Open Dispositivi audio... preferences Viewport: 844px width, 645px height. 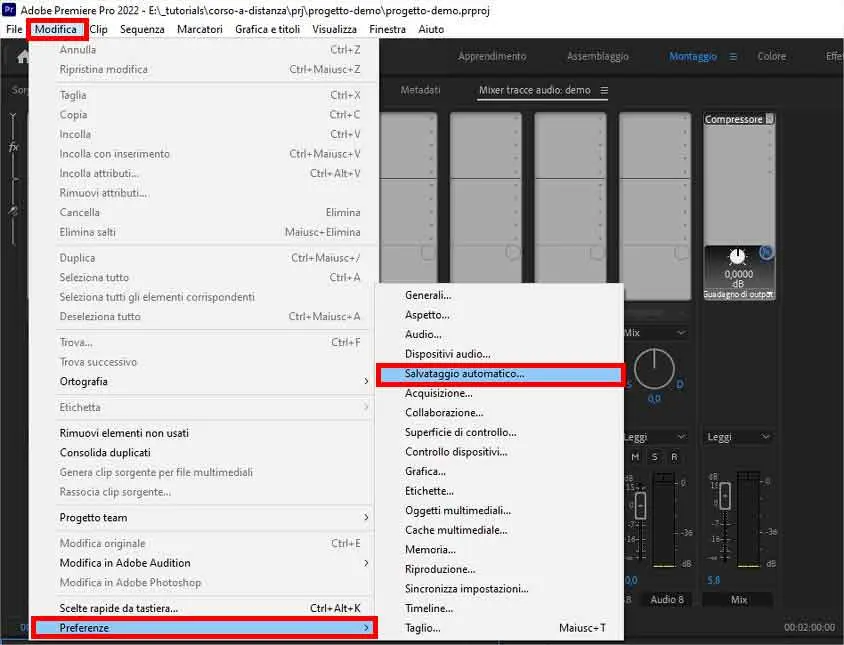point(500,354)
